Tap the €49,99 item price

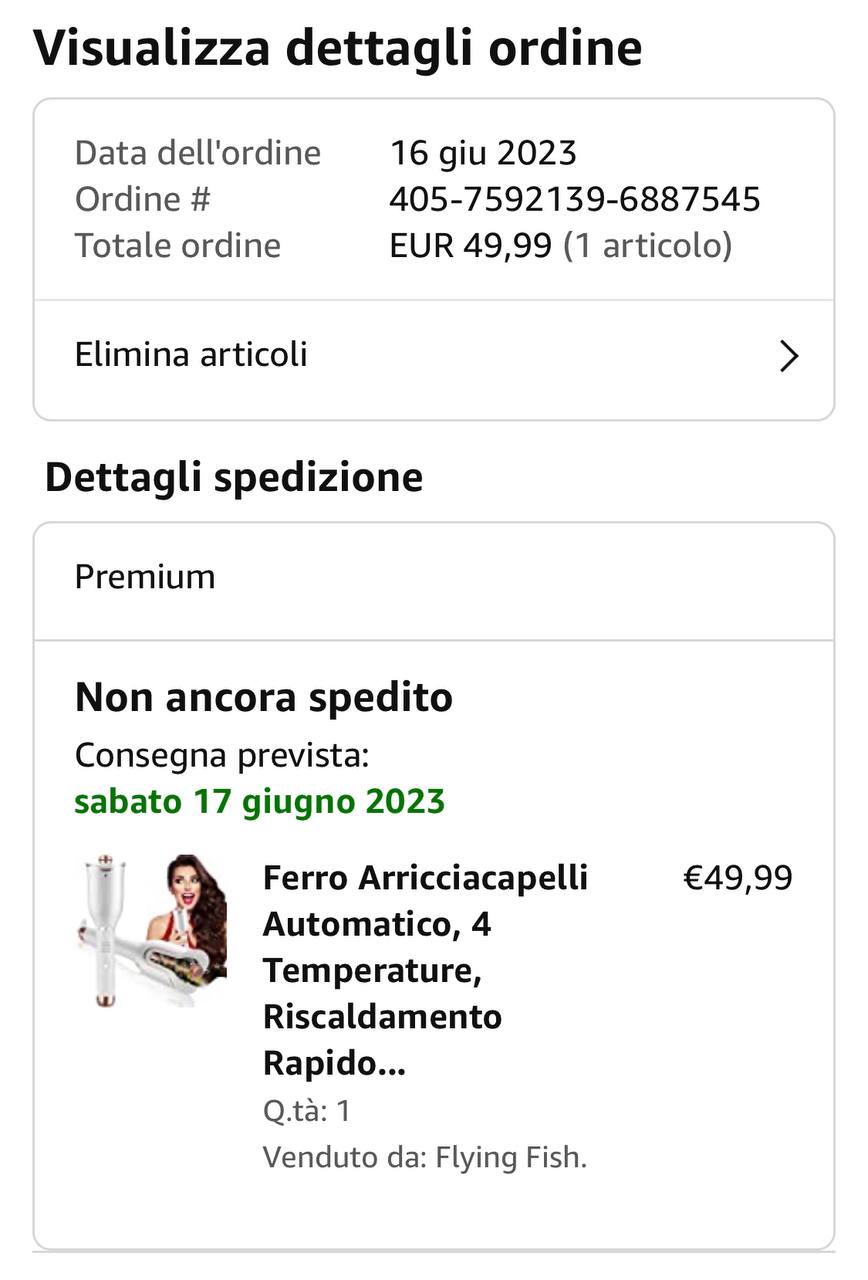click(x=738, y=878)
